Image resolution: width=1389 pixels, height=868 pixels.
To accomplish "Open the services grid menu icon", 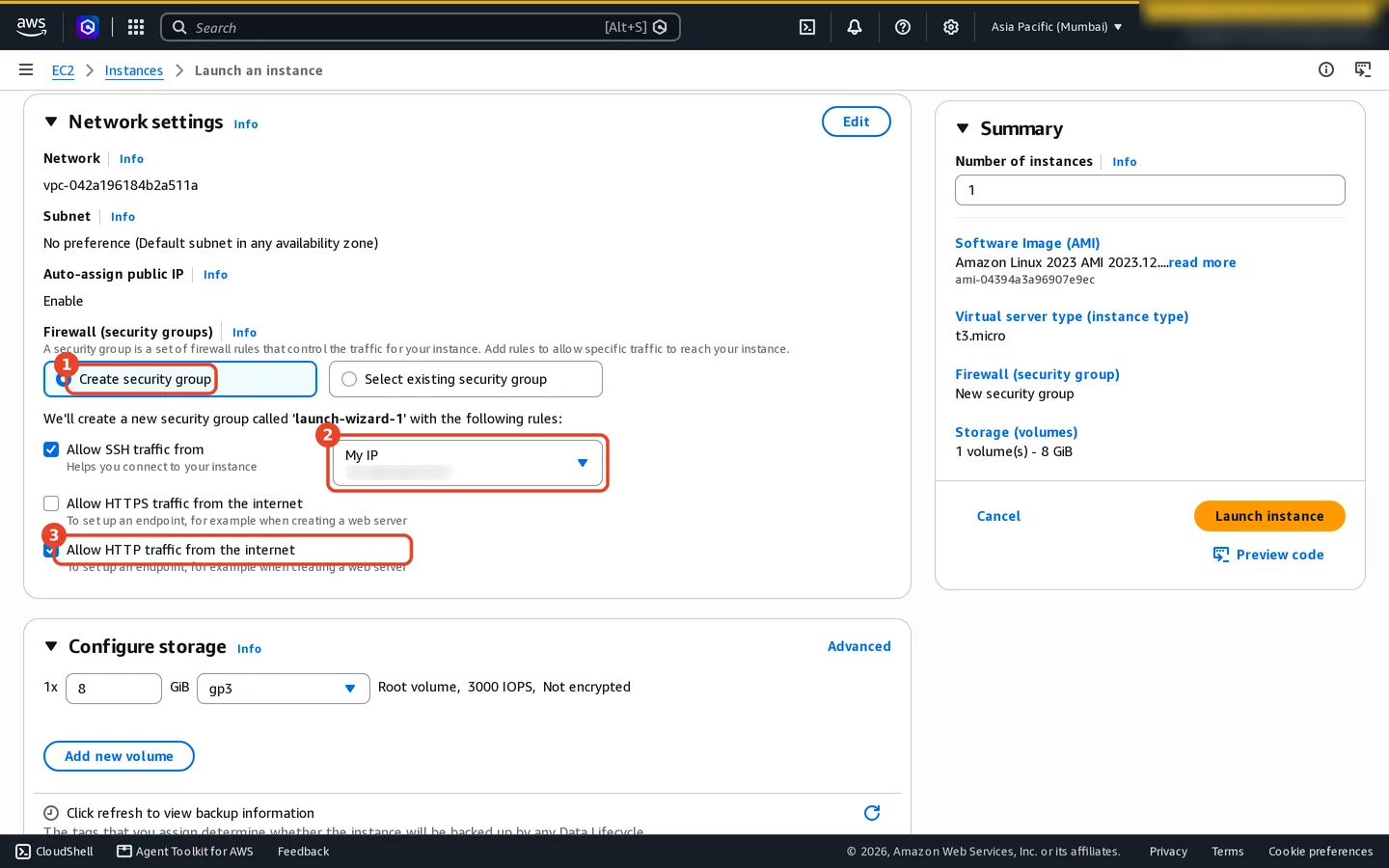I will click(136, 27).
